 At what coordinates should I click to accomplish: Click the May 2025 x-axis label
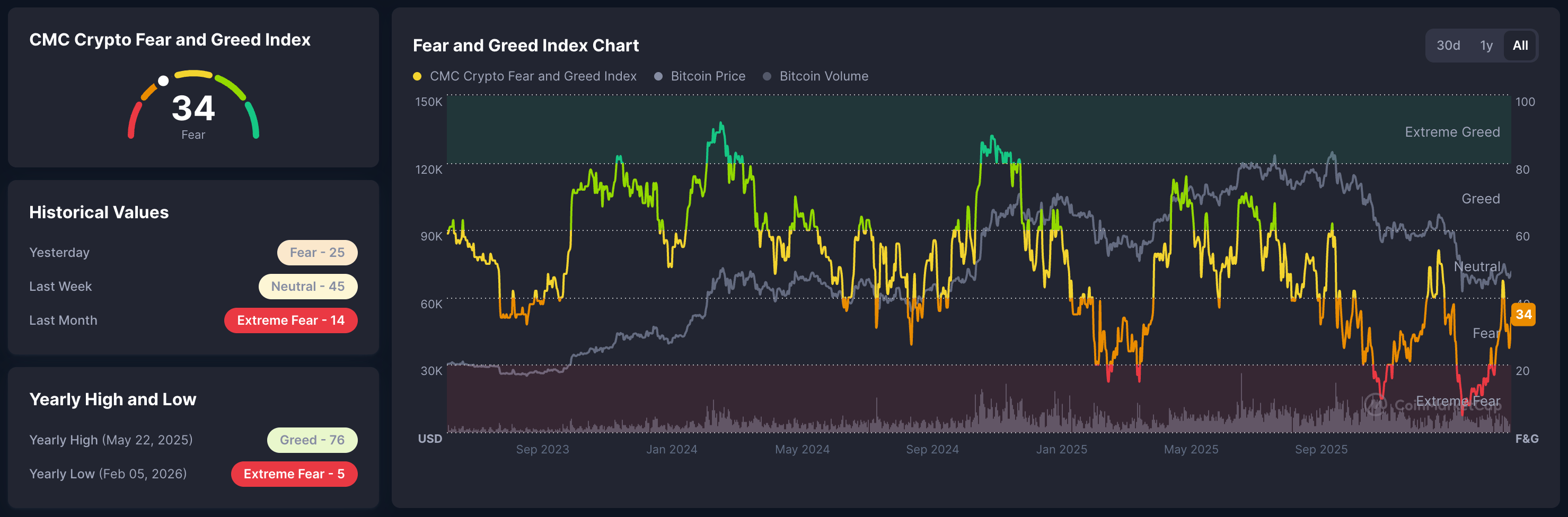click(x=1191, y=450)
